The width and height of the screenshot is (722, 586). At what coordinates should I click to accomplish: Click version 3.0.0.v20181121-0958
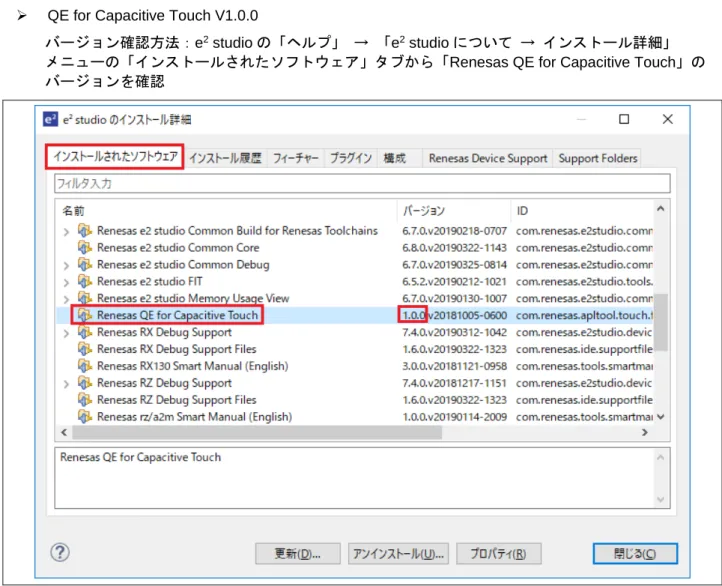pos(454,366)
